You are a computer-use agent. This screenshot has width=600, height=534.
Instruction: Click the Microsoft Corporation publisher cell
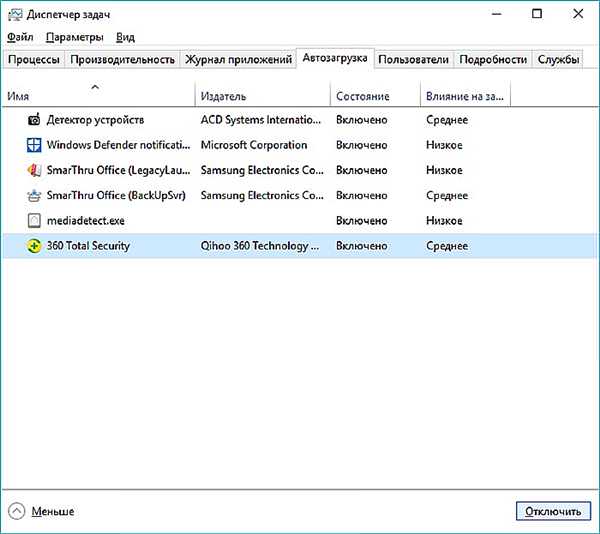(254, 145)
